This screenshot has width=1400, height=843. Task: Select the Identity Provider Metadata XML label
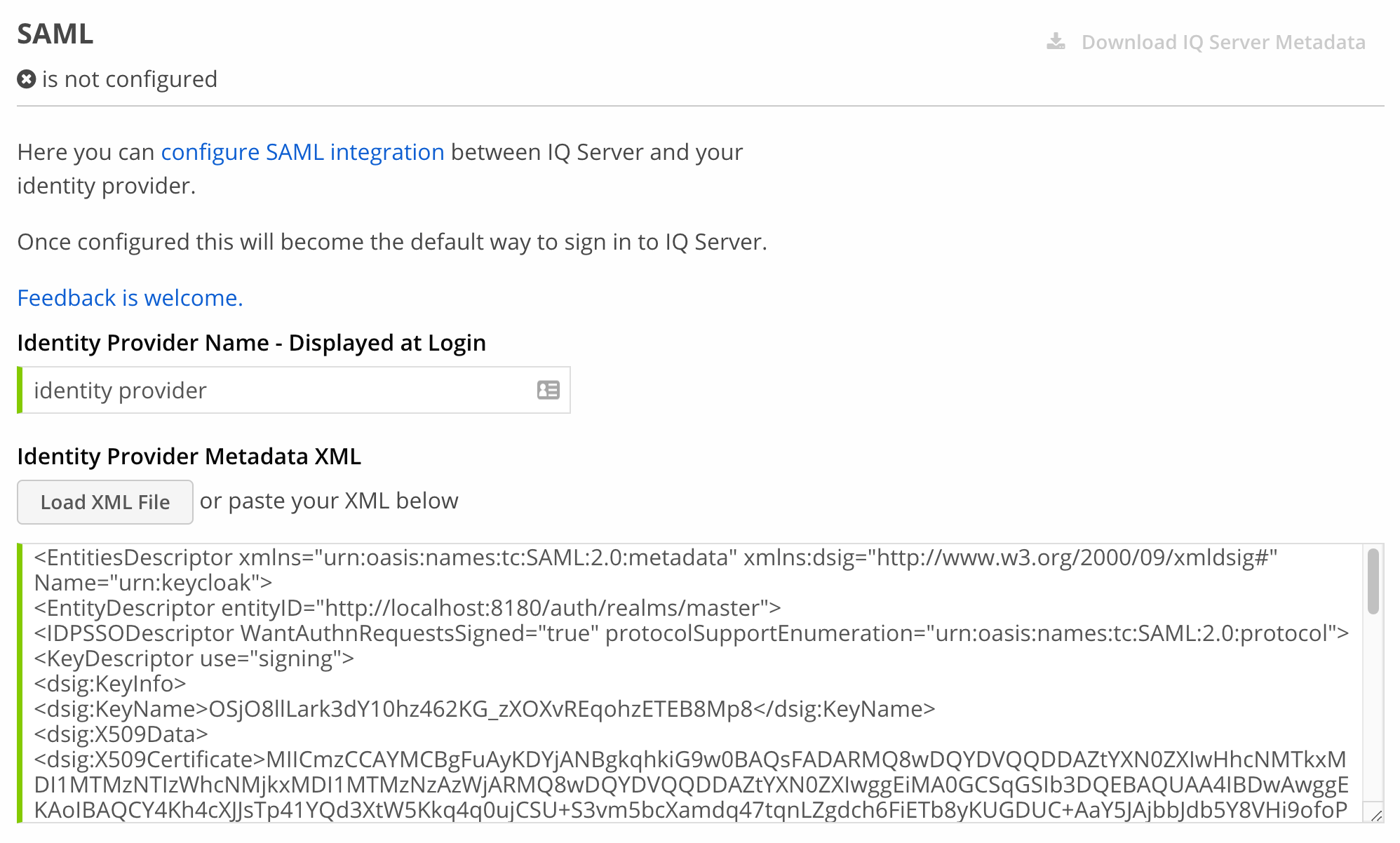click(x=188, y=456)
